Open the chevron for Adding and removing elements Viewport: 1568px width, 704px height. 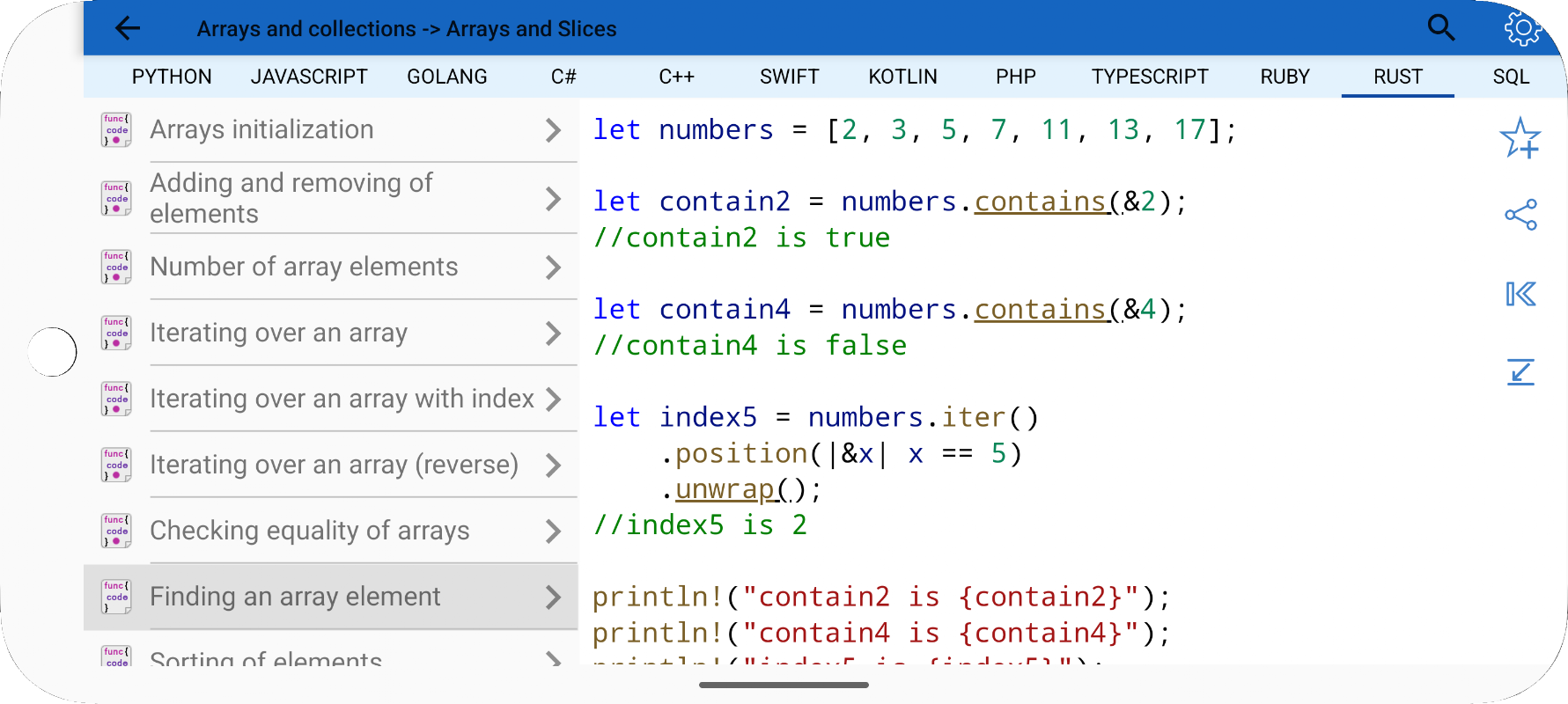point(553,199)
